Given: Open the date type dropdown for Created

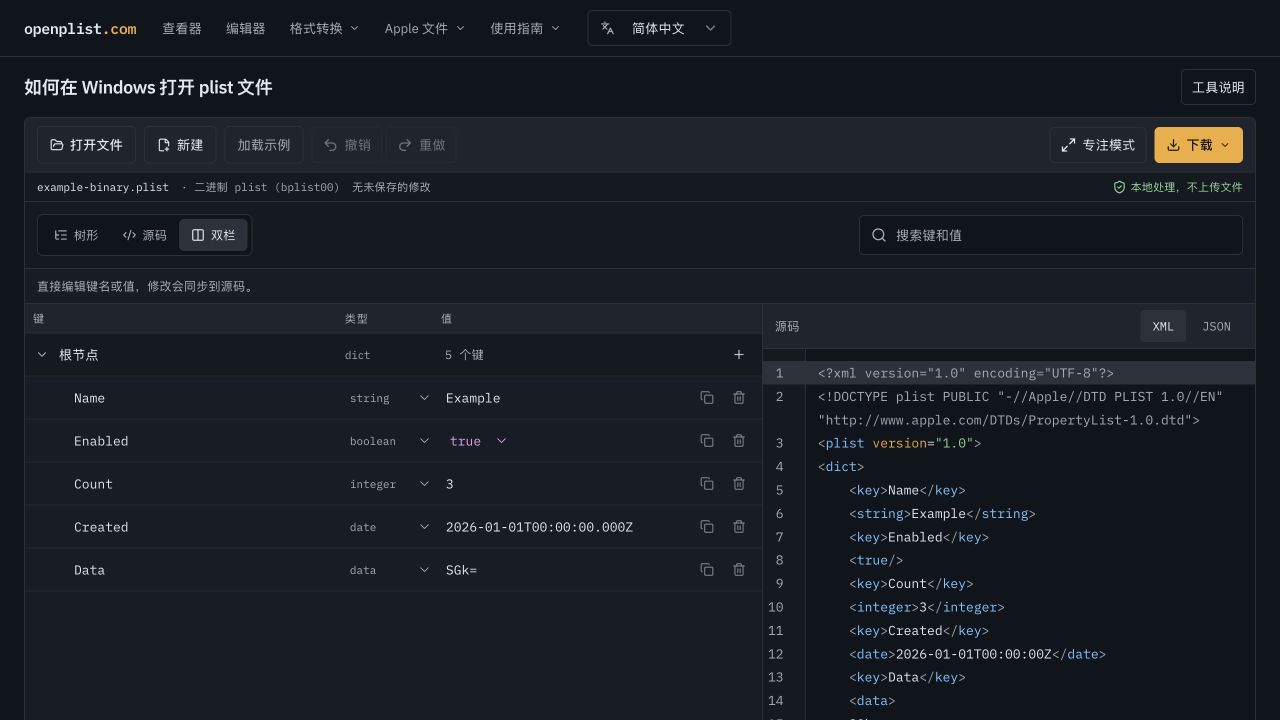Looking at the screenshot, I should pyautogui.click(x=389, y=527).
